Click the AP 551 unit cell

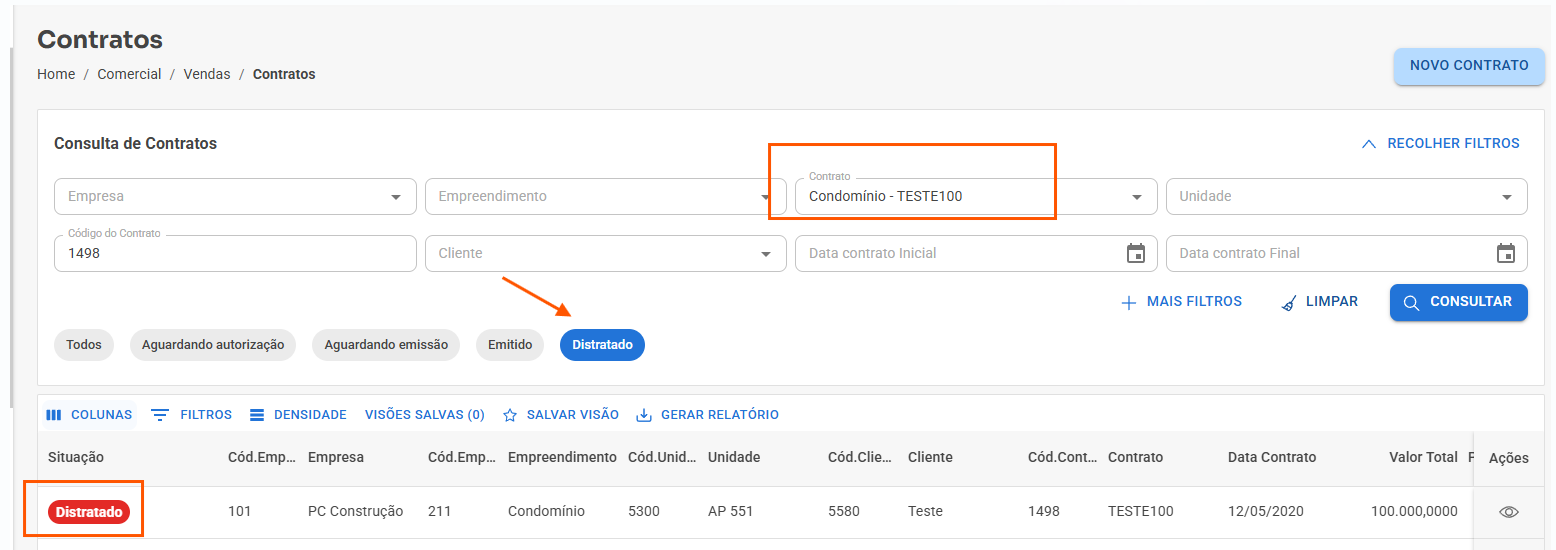pos(732,511)
